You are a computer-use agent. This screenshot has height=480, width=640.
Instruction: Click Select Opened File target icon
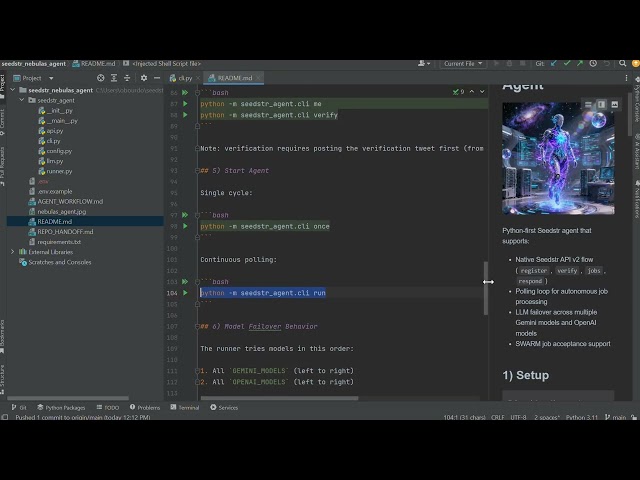101,78
